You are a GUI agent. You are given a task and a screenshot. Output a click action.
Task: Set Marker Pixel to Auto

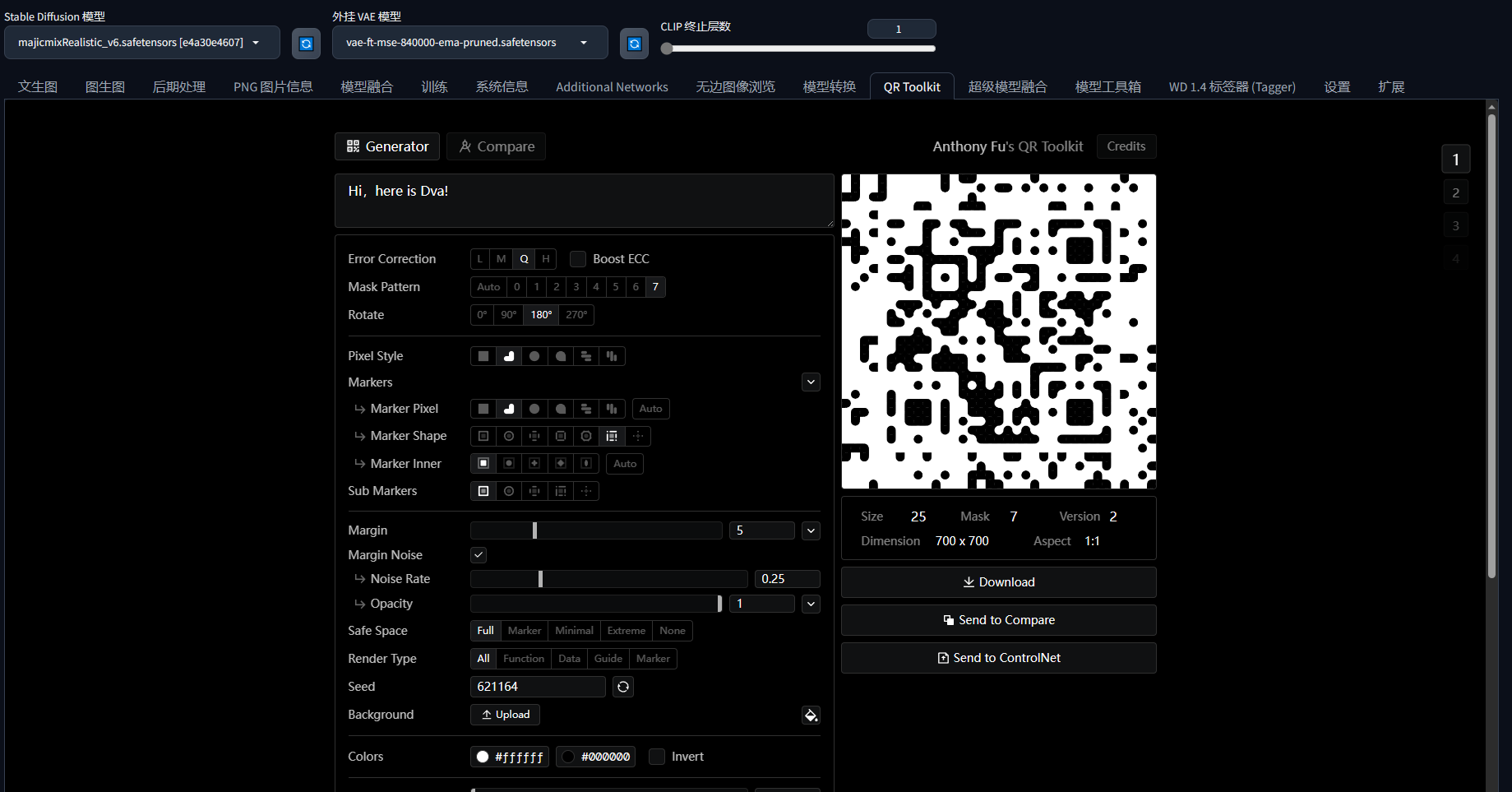click(650, 409)
